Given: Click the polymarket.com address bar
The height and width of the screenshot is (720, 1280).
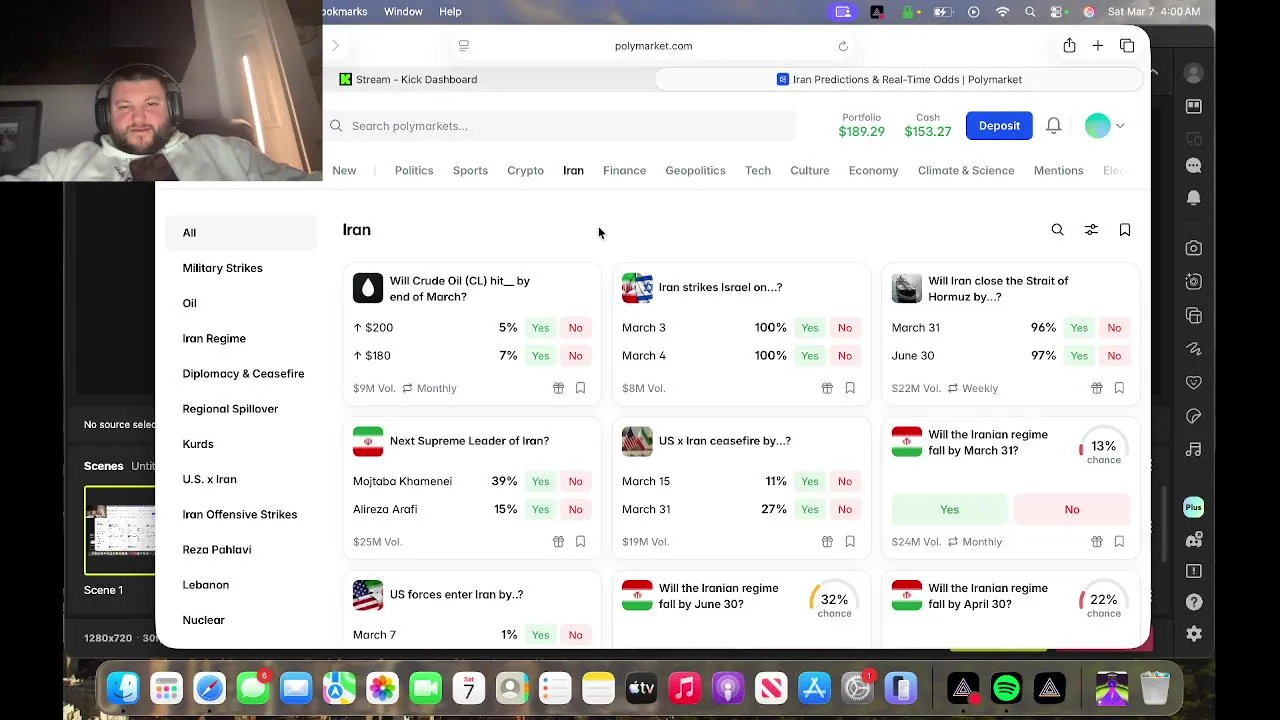Looking at the screenshot, I should (x=653, y=46).
